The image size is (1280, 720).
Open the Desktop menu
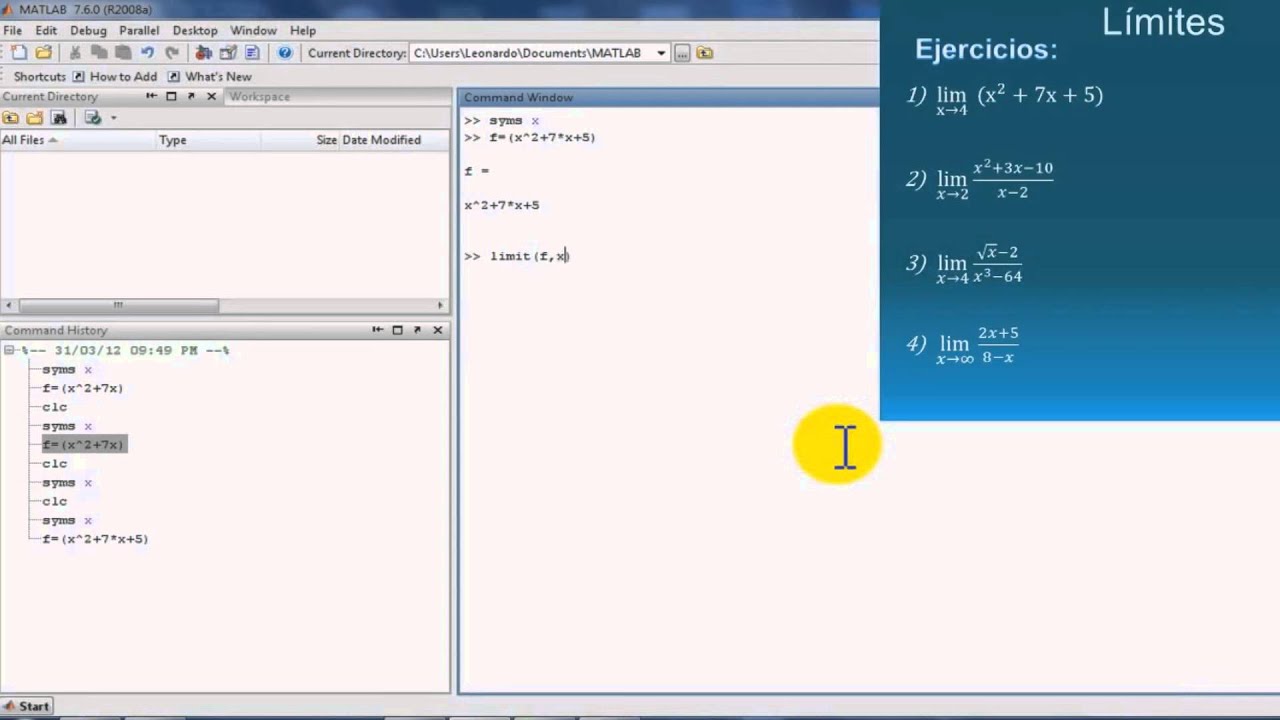point(195,31)
